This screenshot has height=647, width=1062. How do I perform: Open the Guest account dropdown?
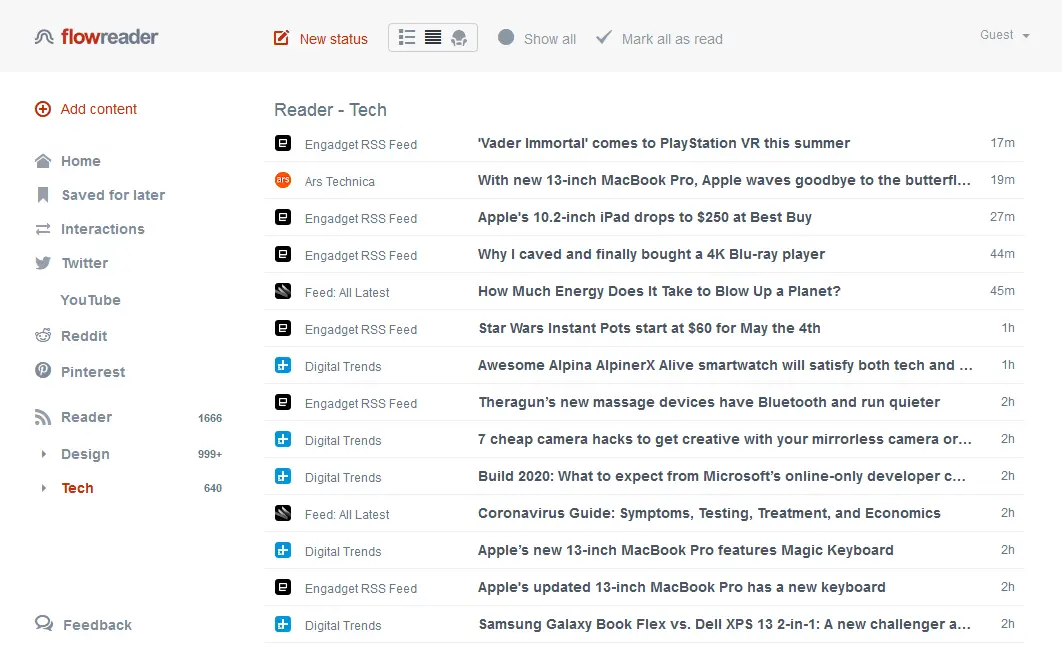pos(1004,35)
